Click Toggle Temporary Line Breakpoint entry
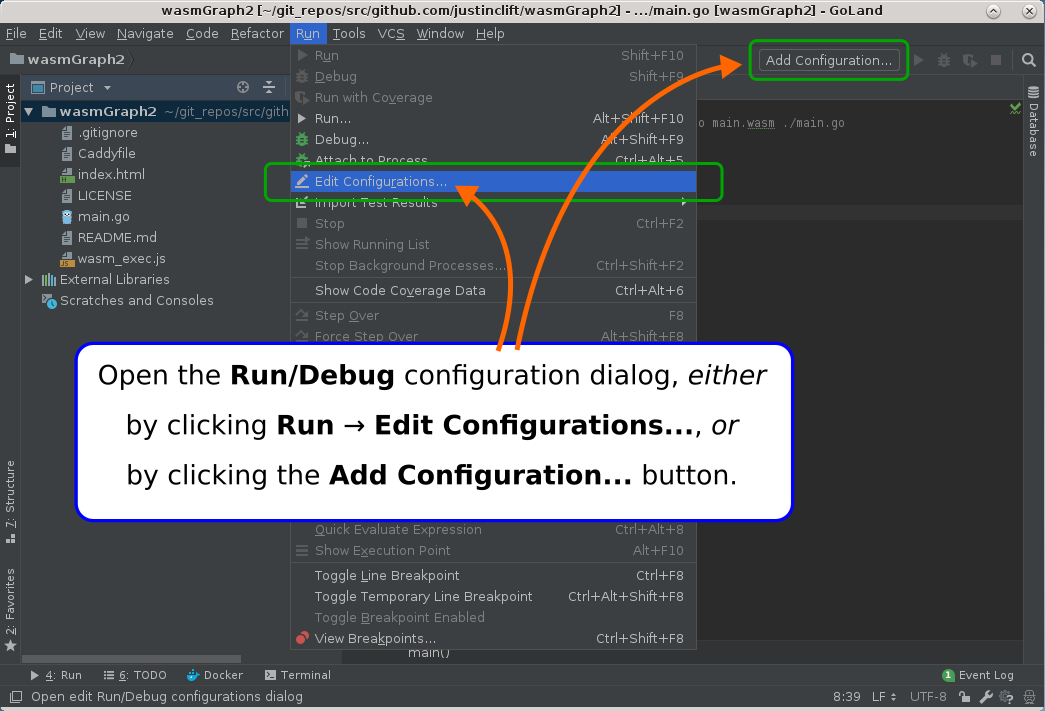 493,596
